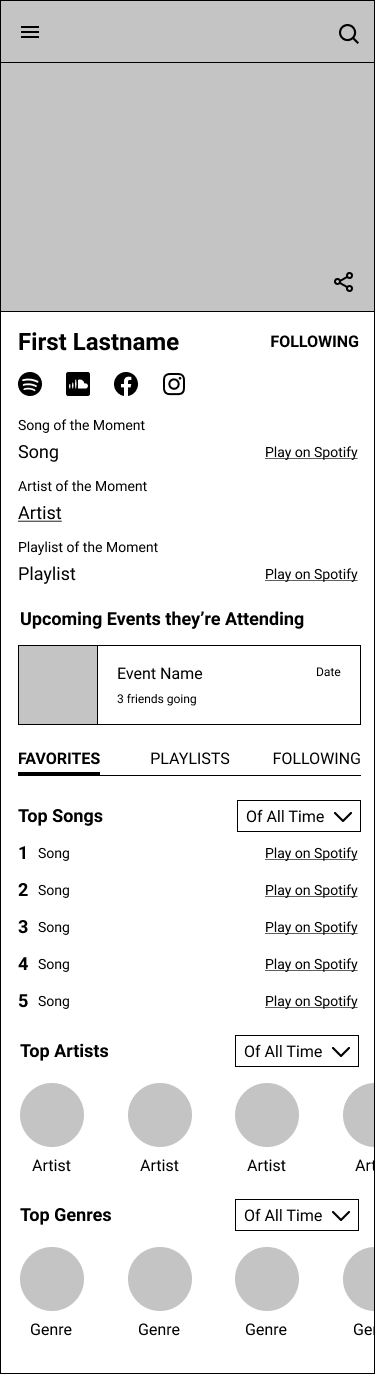
Task: Open the Event Name card thumbnail
Action: coord(58,685)
